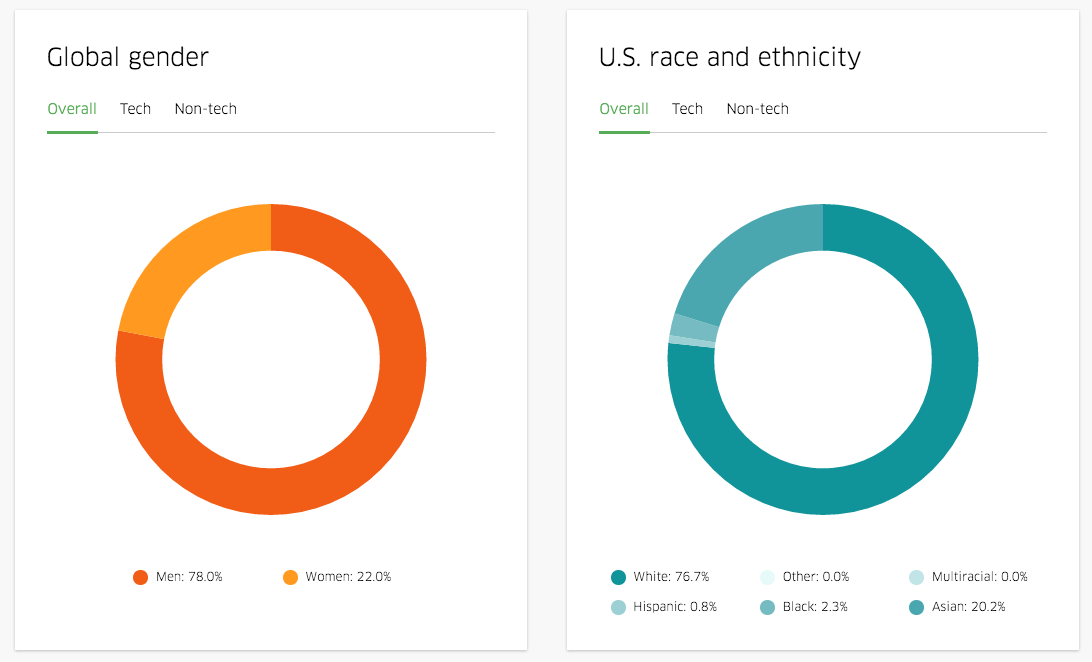Click the Multiracial legend color dot

(916, 577)
